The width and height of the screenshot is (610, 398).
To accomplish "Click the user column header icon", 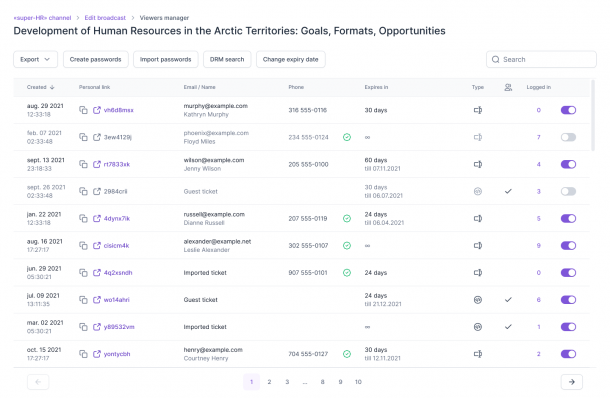I will click(508, 87).
